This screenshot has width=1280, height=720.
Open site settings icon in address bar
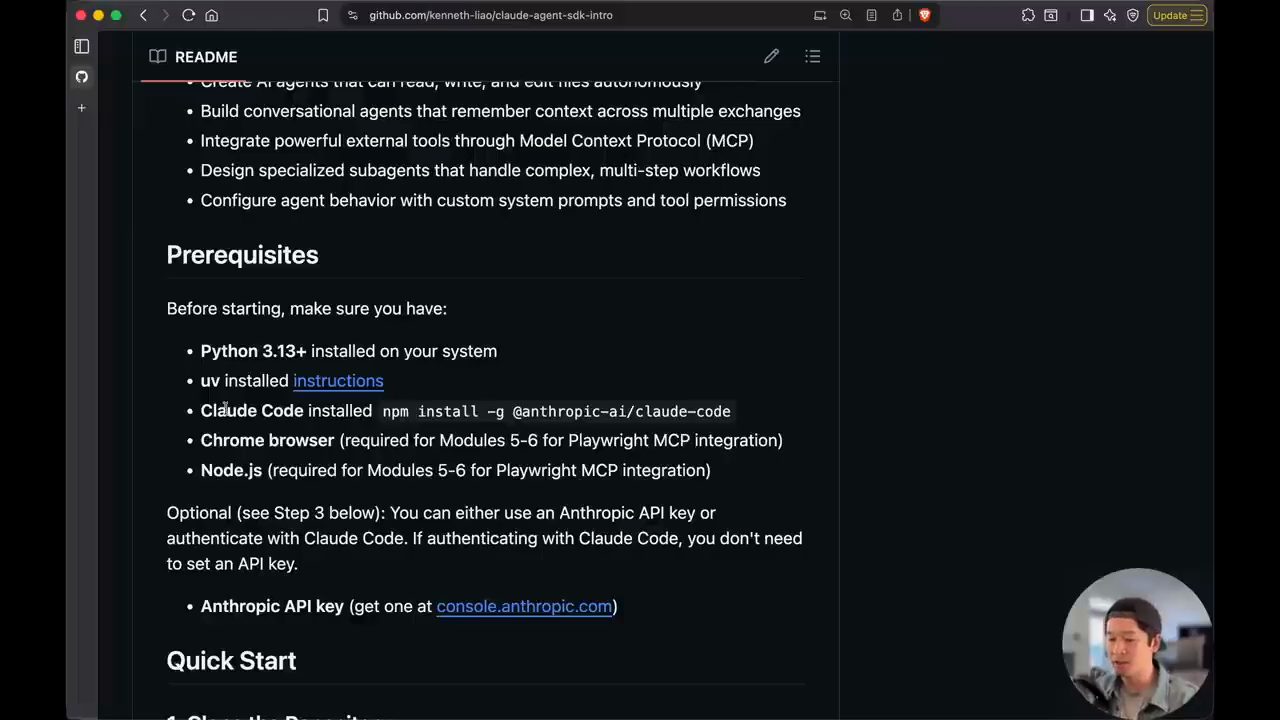pyautogui.click(x=352, y=15)
